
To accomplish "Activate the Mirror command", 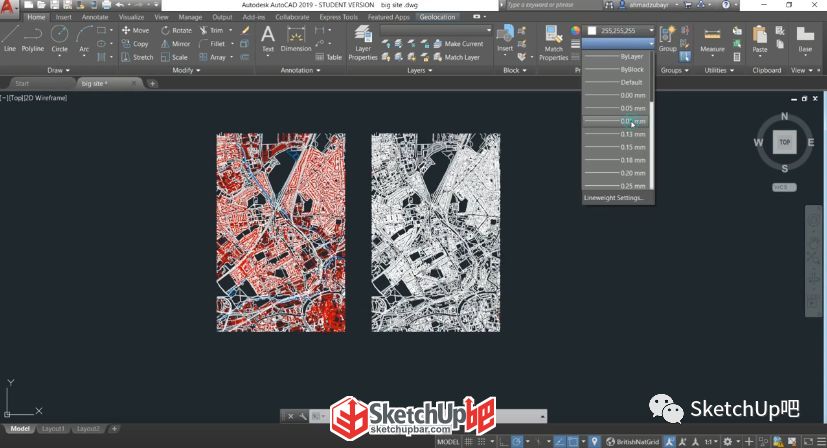I will (x=176, y=44).
